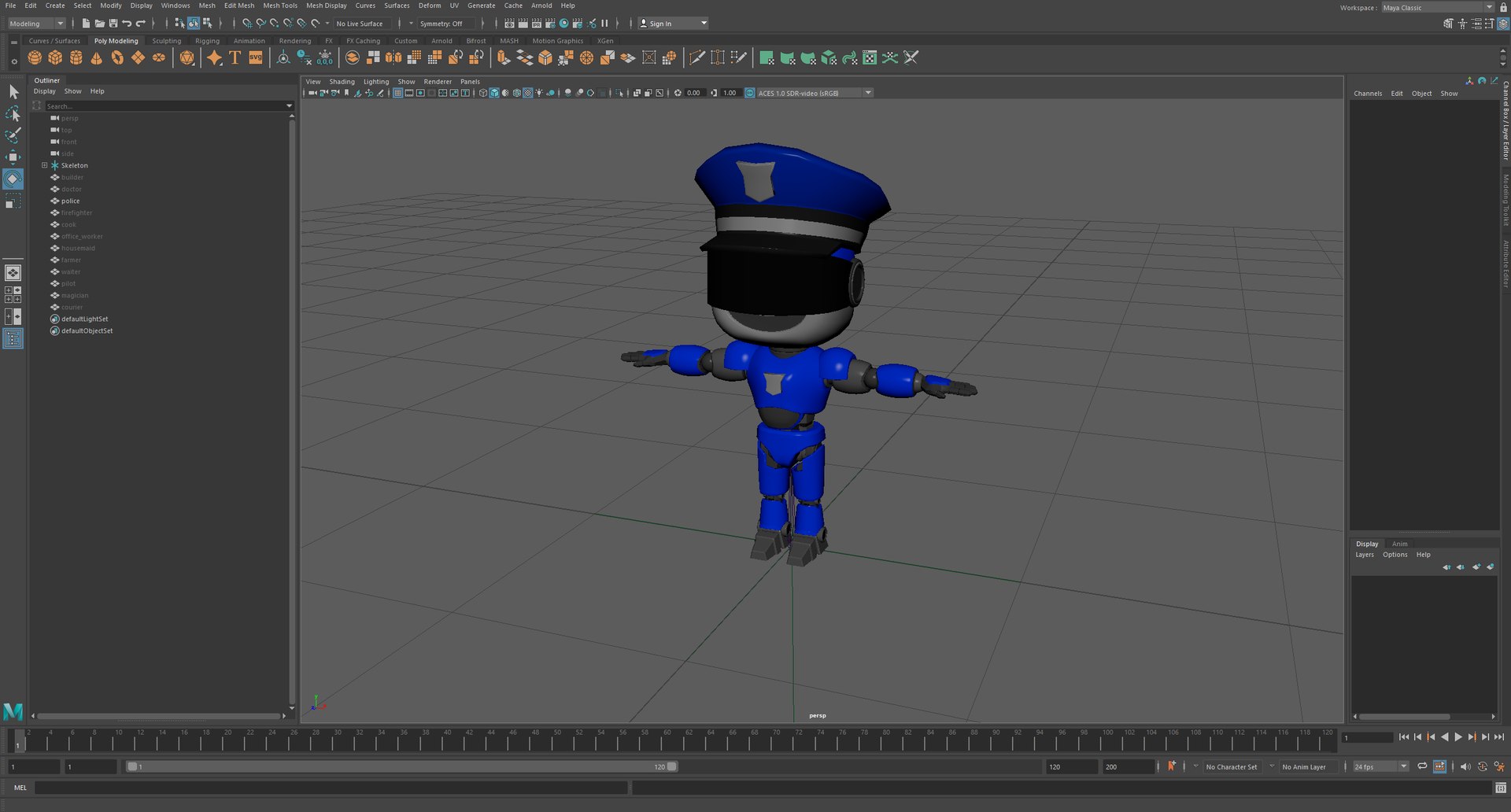Switch to the Anim tab in the Layer Editor
Viewport: 1511px width, 812px height.
pyautogui.click(x=1399, y=544)
